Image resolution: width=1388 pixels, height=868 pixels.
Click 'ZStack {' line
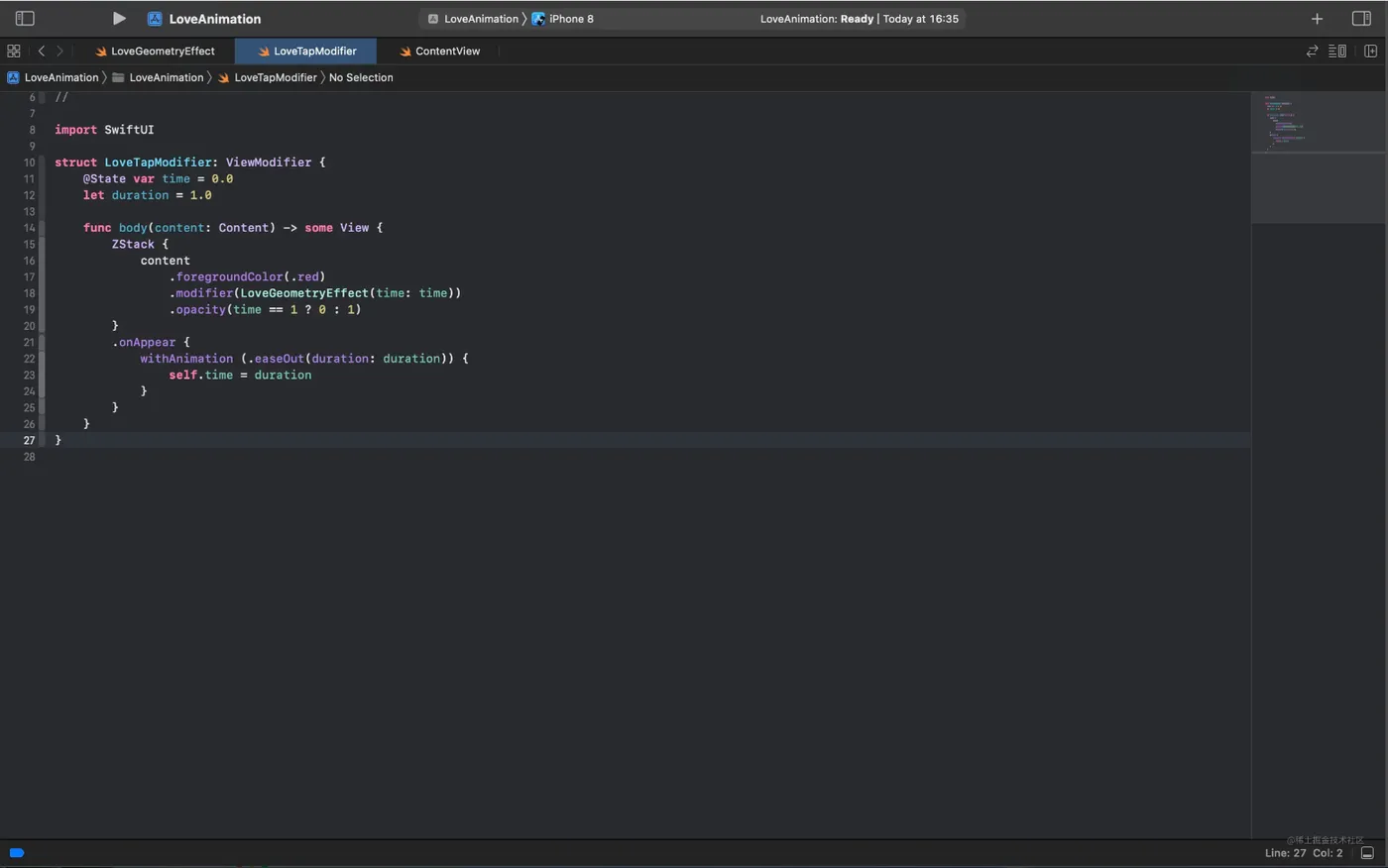(140, 244)
